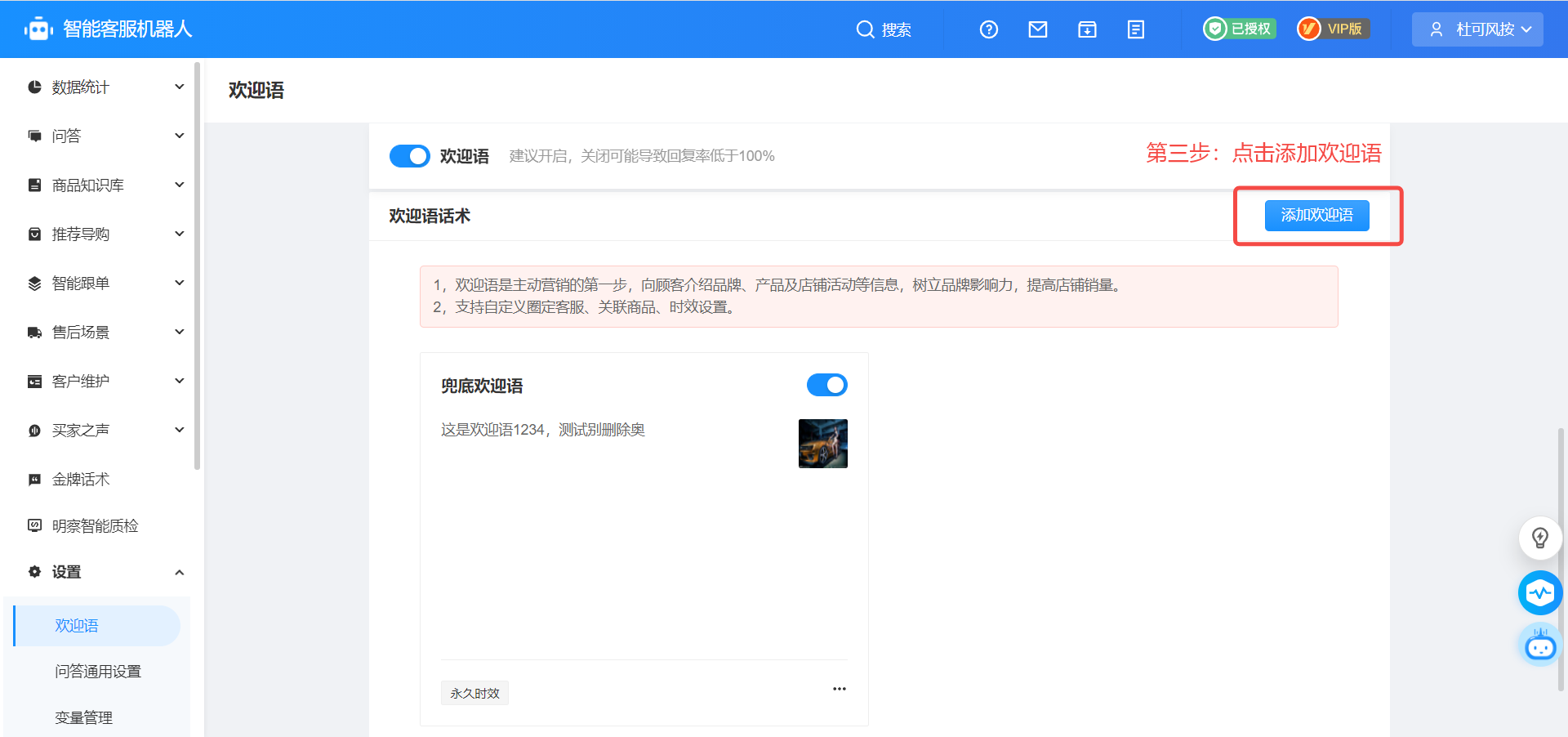The image size is (1568, 737).
Task: Click the user avatar icon beside 杜可风按
Action: [x=1437, y=29]
